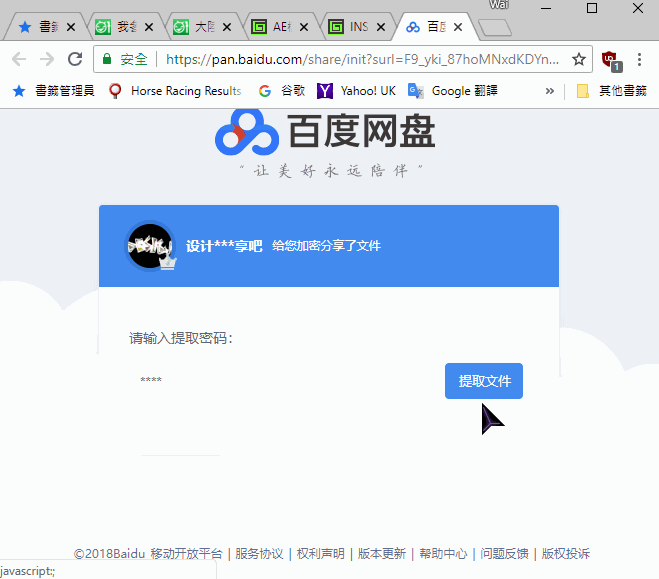Minimize the Chrome window
Screen dimensions: 659x579
[546, 8]
